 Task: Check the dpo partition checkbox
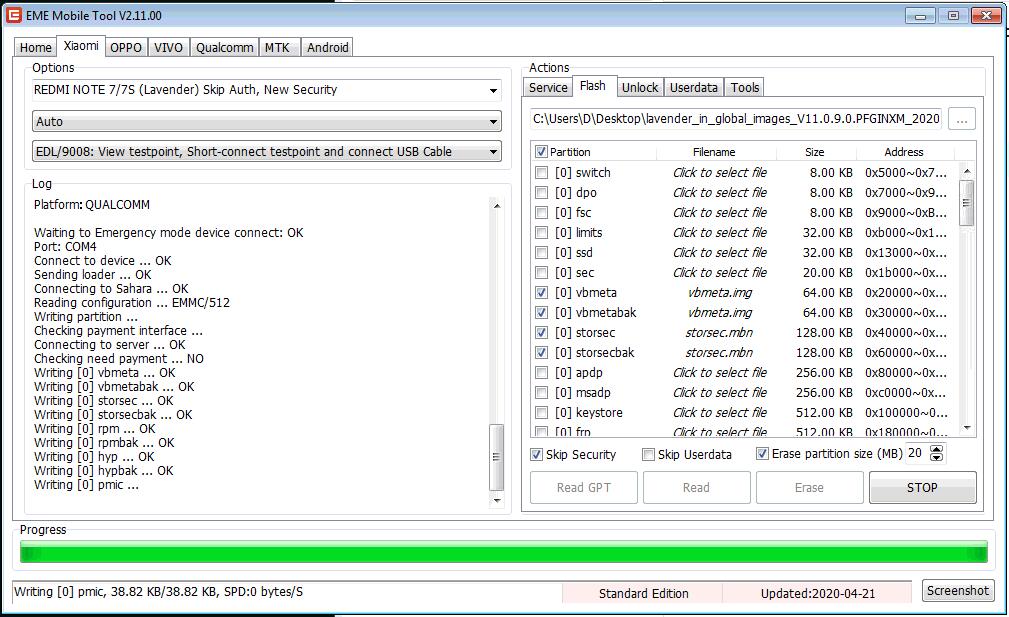pos(542,192)
